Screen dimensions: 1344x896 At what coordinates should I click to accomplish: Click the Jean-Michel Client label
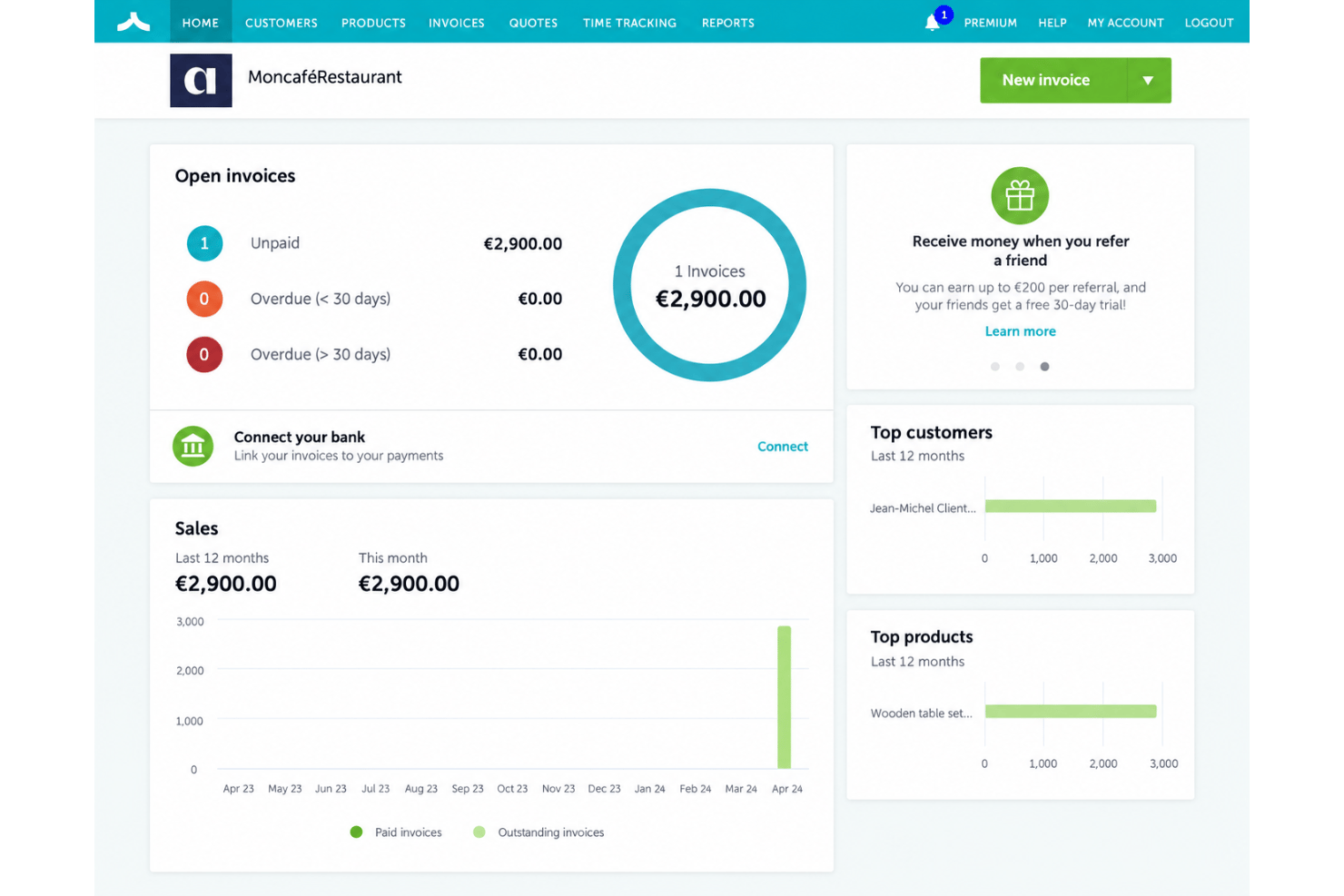coord(923,508)
